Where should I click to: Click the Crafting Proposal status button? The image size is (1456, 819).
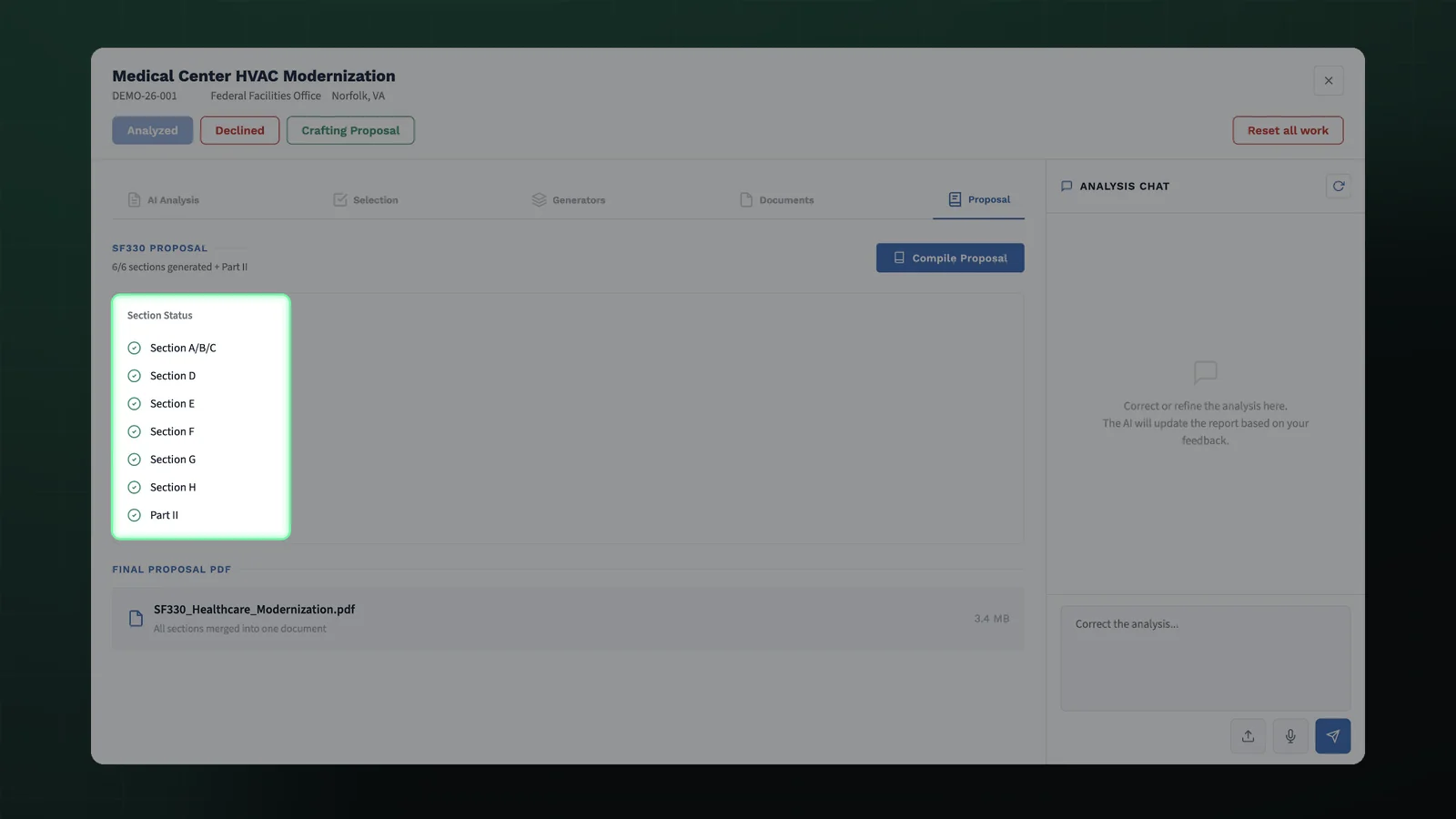350,130
